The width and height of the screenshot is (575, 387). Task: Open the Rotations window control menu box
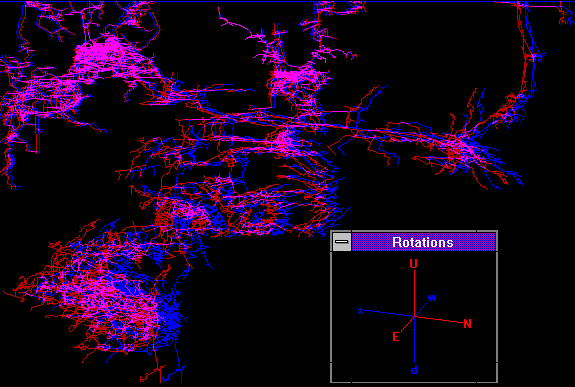coord(342,242)
